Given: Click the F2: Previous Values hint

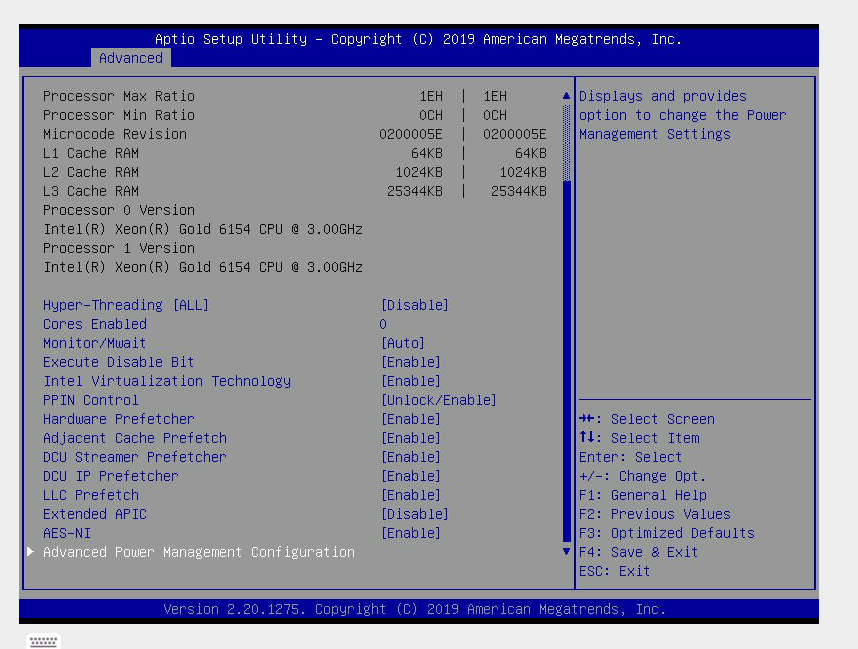Looking at the screenshot, I should tap(654, 514).
